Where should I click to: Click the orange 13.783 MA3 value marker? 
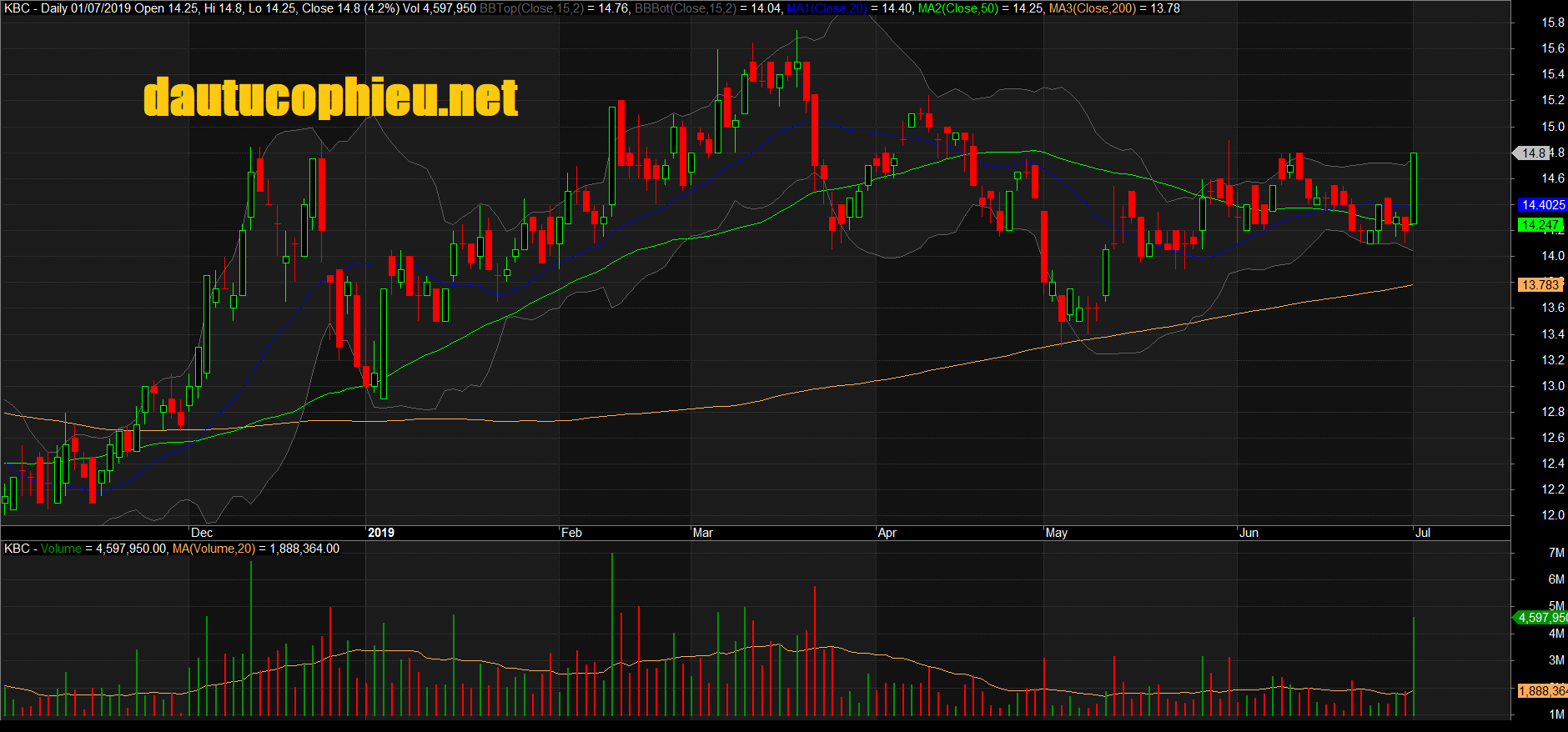tap(1540, 285)
